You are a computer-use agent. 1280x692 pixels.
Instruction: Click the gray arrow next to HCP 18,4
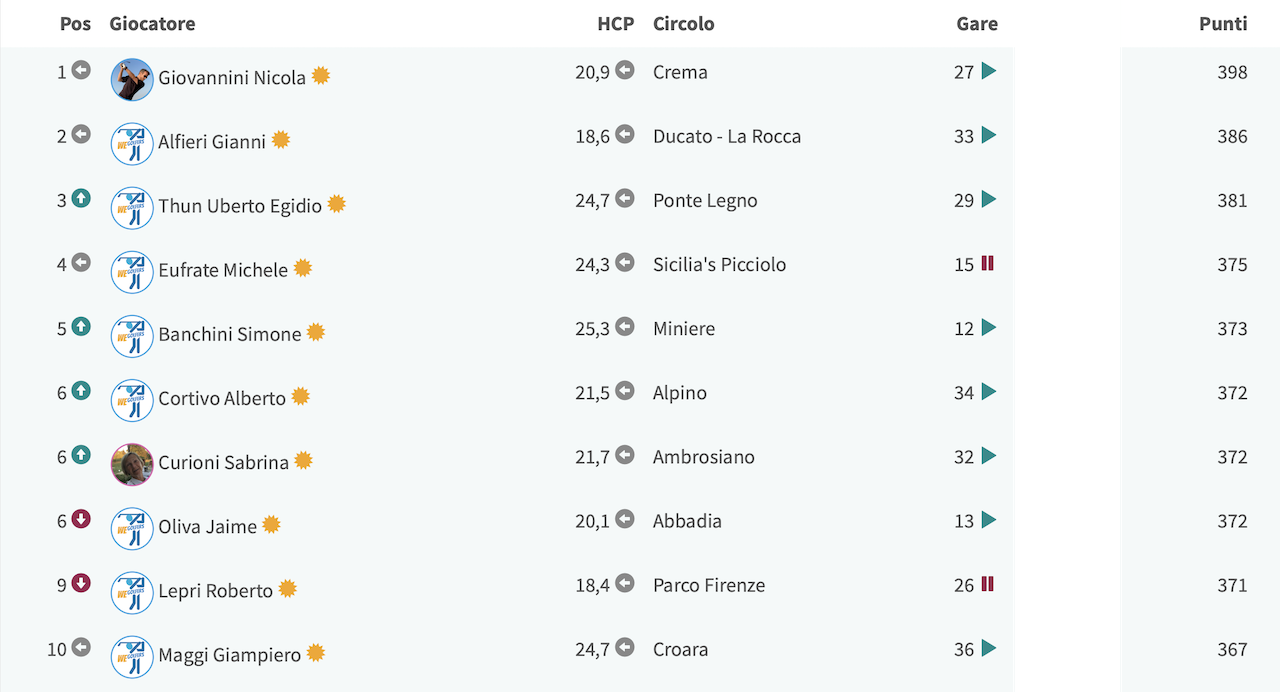click(x=625, y=583)
